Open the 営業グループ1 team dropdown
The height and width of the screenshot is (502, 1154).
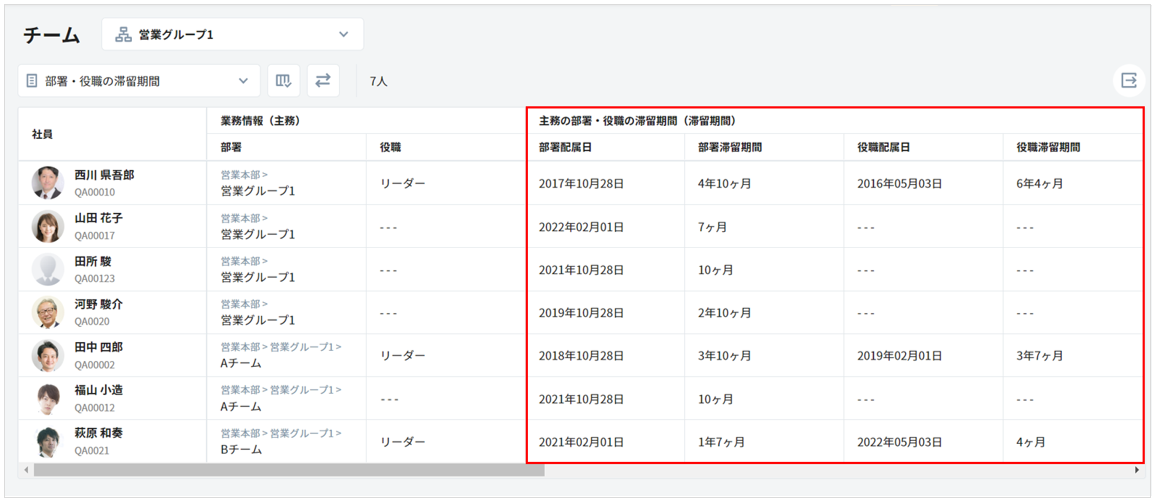click(232, 34)
